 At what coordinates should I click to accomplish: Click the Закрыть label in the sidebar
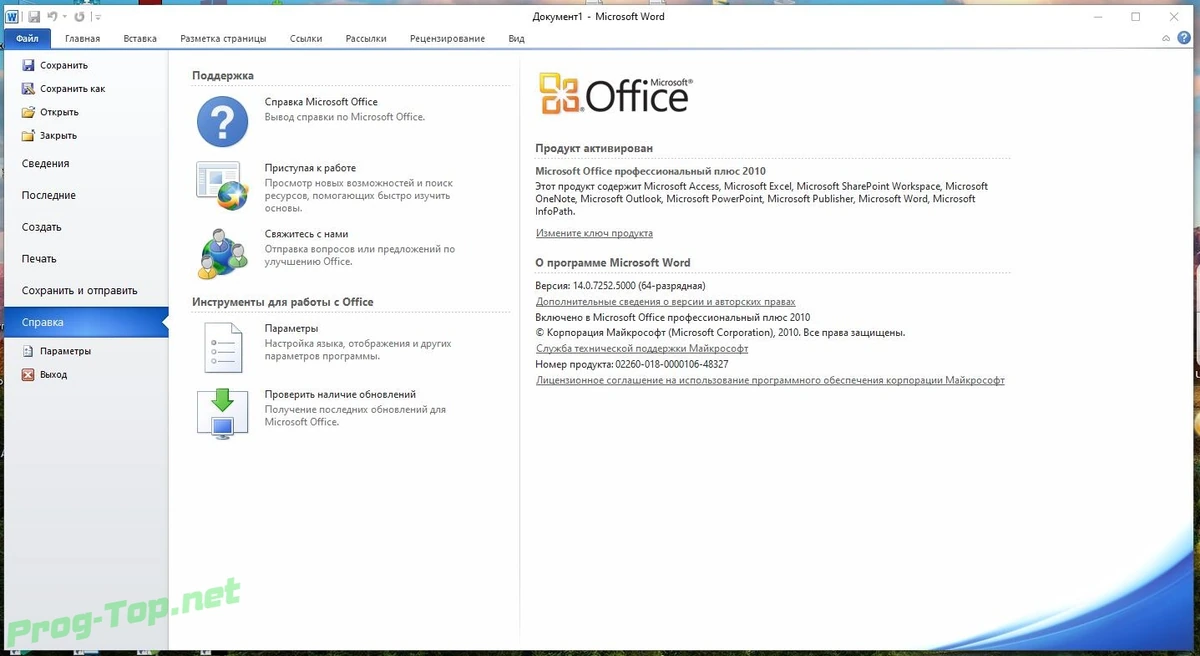58,135
